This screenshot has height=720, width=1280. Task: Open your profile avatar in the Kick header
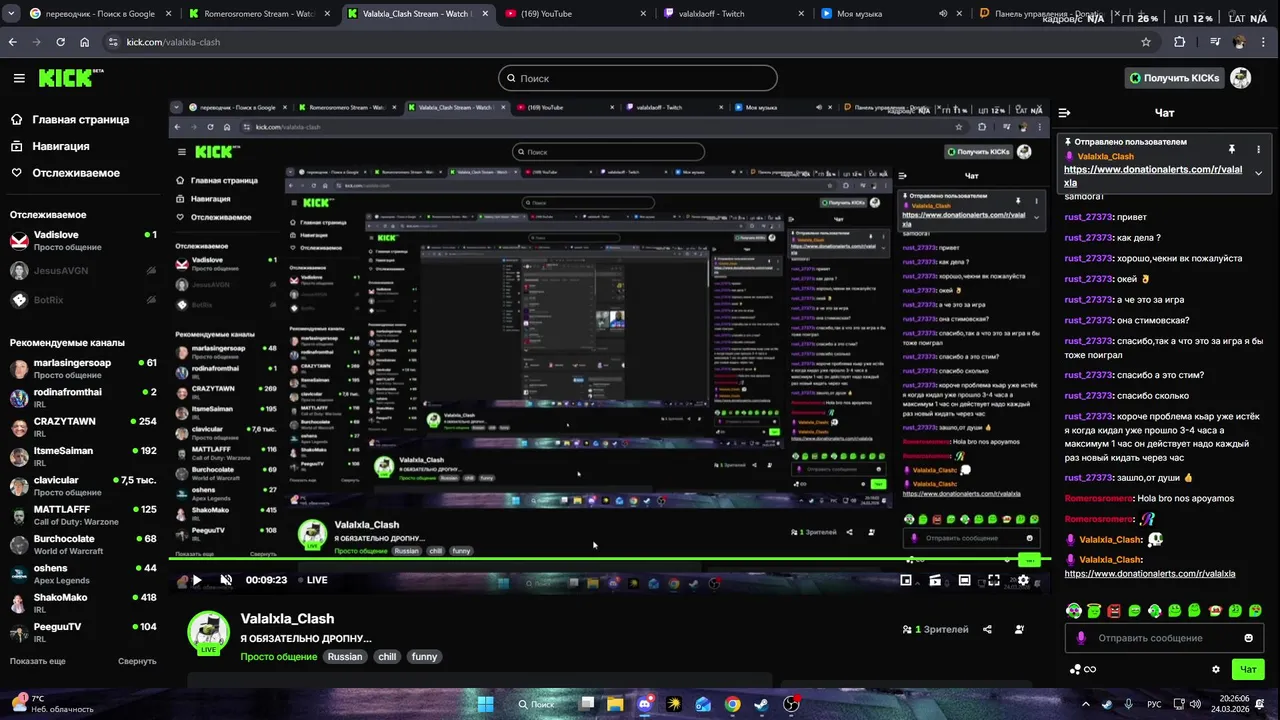pos(1241,78)
